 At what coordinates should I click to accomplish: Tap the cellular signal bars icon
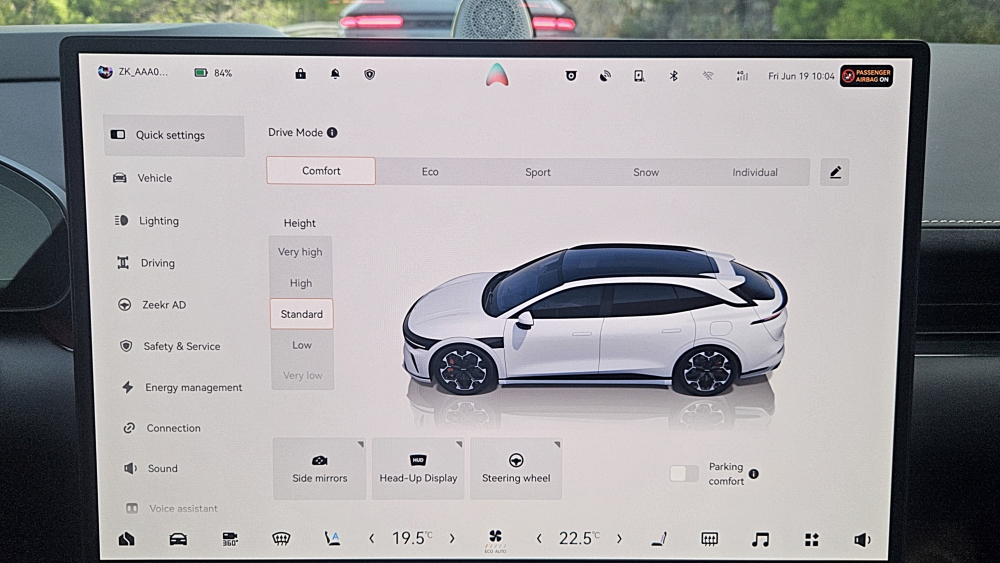point(742,76)
